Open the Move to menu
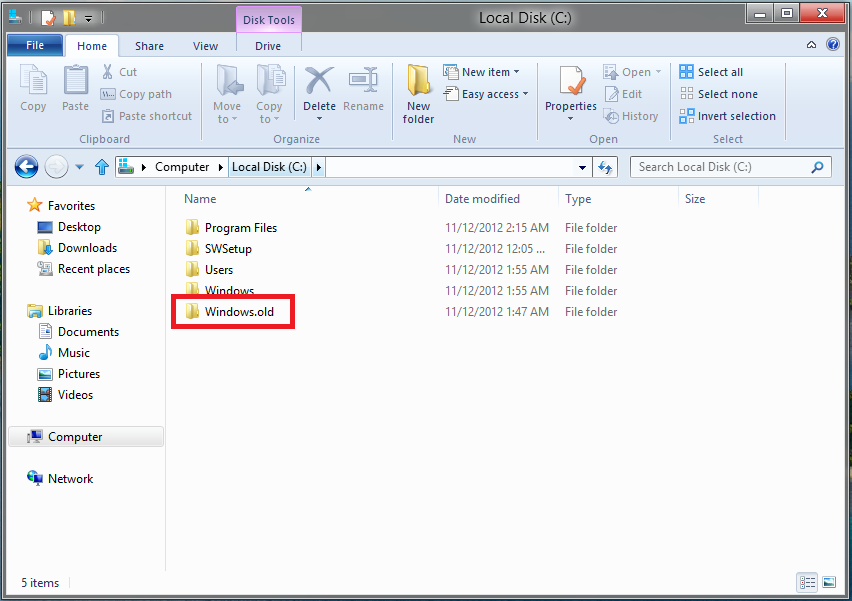Screen dimensions: 852x601 (227, 94)
